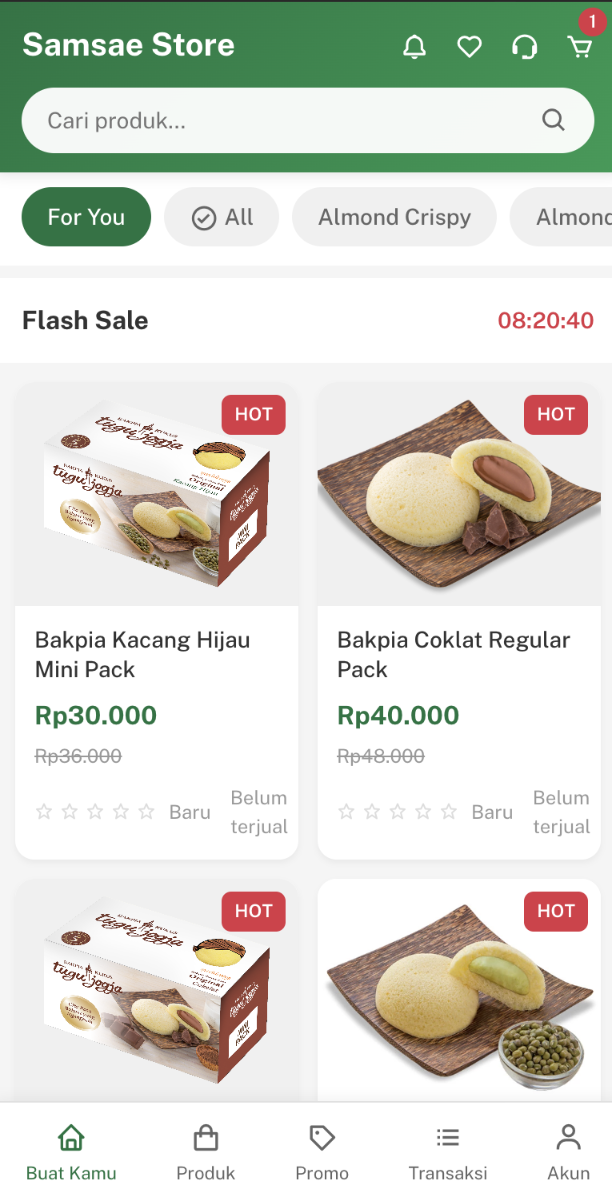Select the For You filter chip
Viewport: 612px width, 1198px height.
[86, 217]
